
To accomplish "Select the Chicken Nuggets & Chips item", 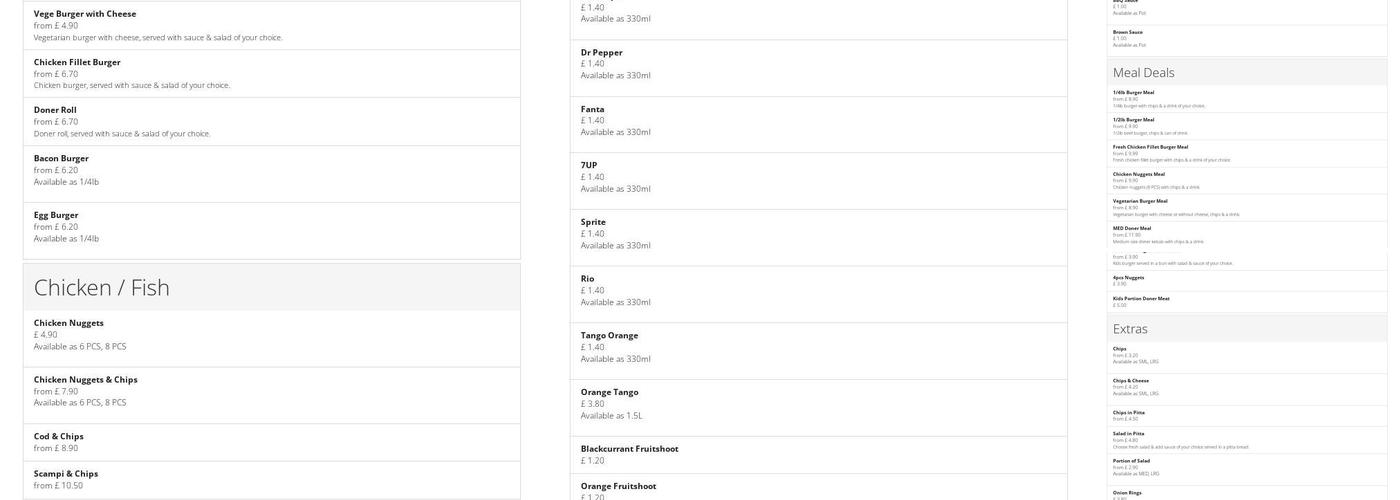I will (x=86, y=380).
